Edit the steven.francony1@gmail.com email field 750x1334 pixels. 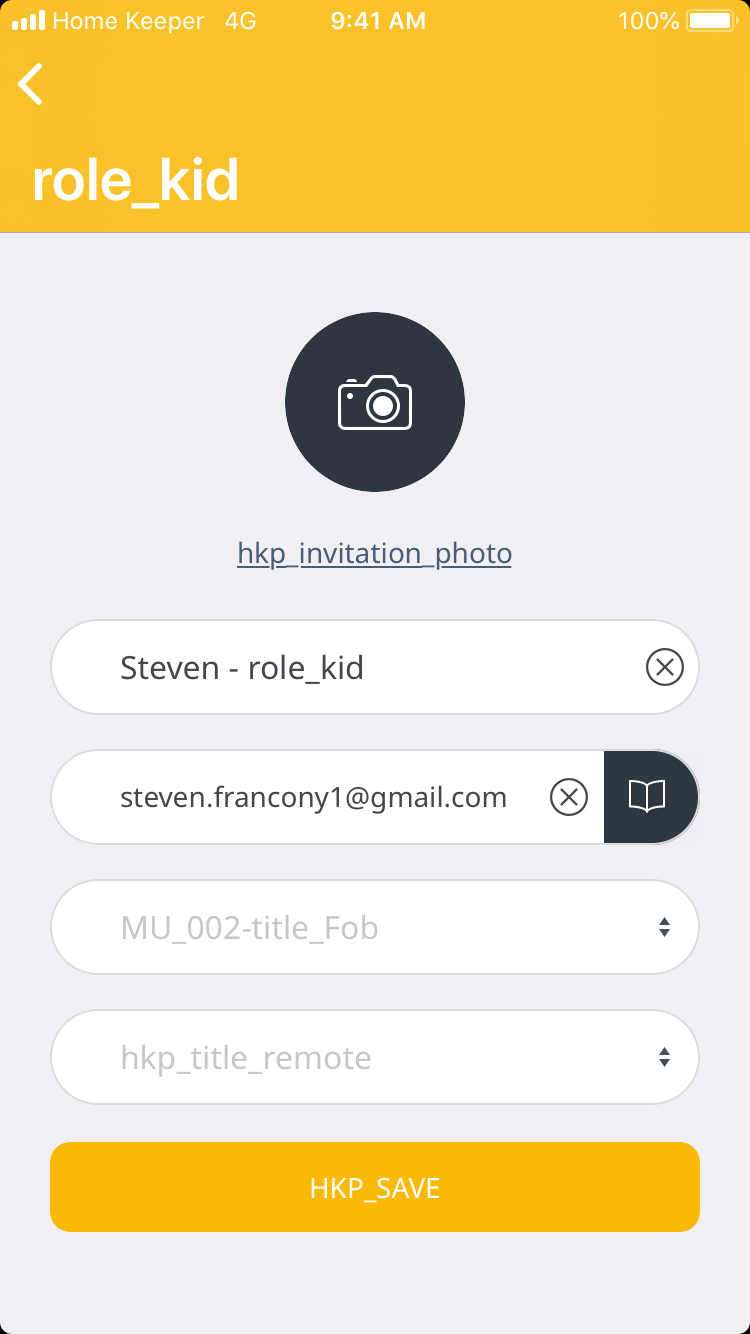pyautogui.click(x=313, y=797)
